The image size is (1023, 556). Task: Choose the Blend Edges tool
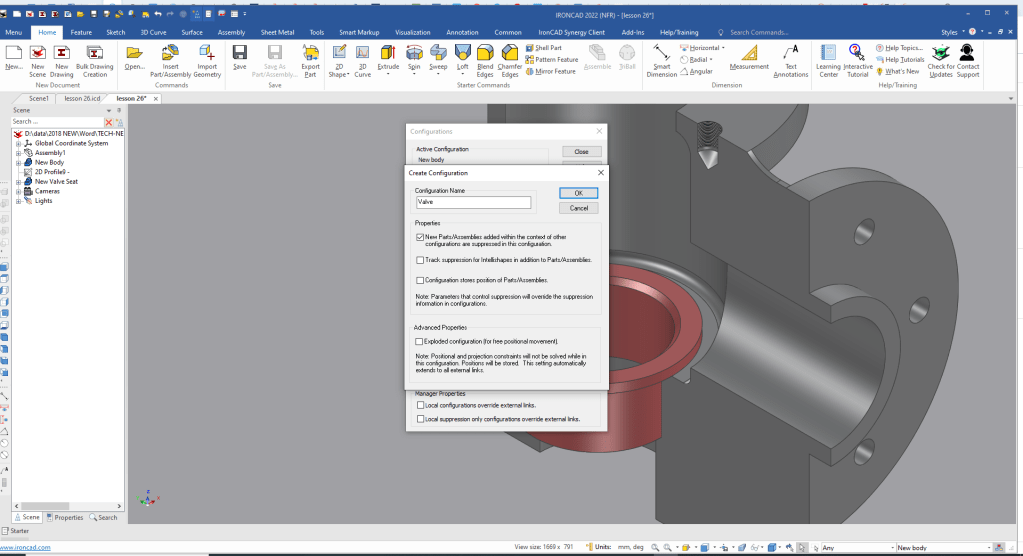[485, 53]
